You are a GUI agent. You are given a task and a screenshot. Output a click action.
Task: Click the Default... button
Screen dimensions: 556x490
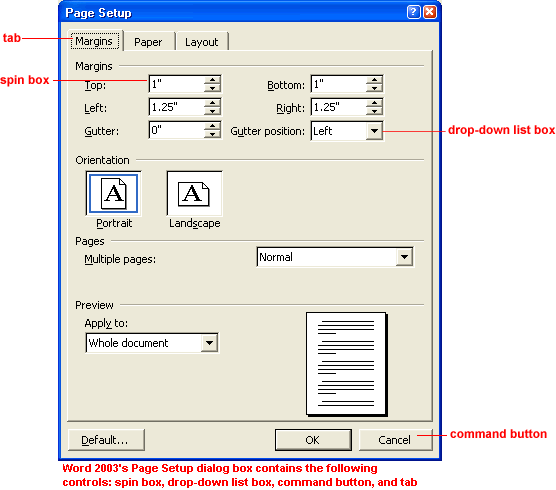pos(106,440)
